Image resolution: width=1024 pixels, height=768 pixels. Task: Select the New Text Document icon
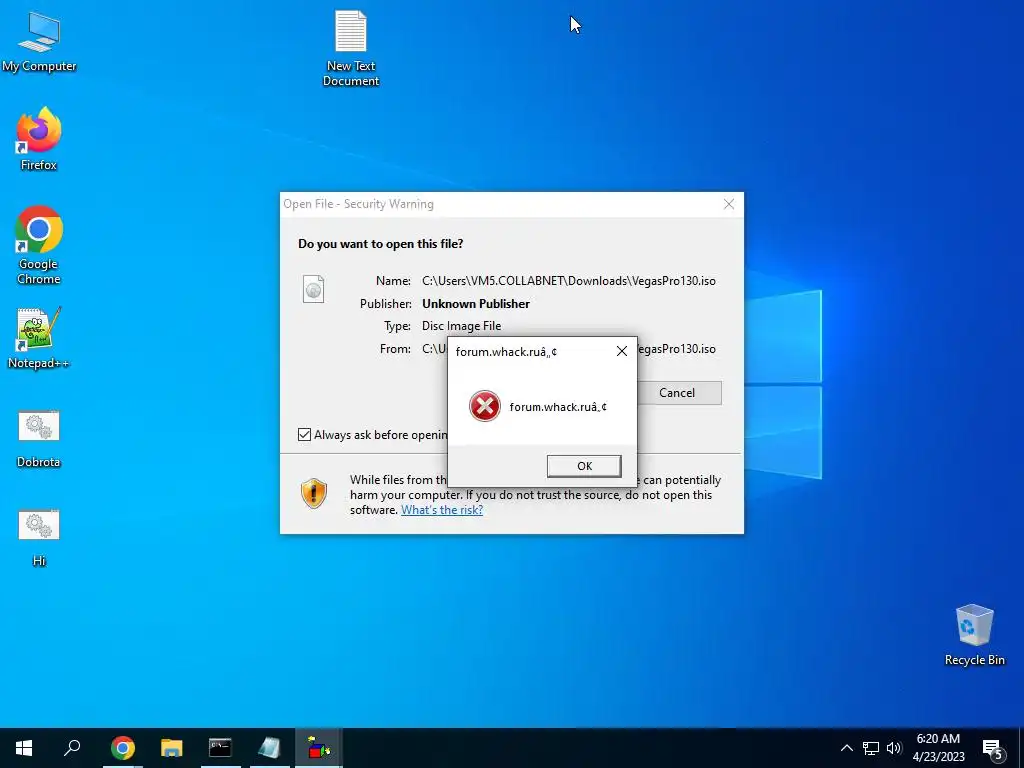(x=351, y=48)
